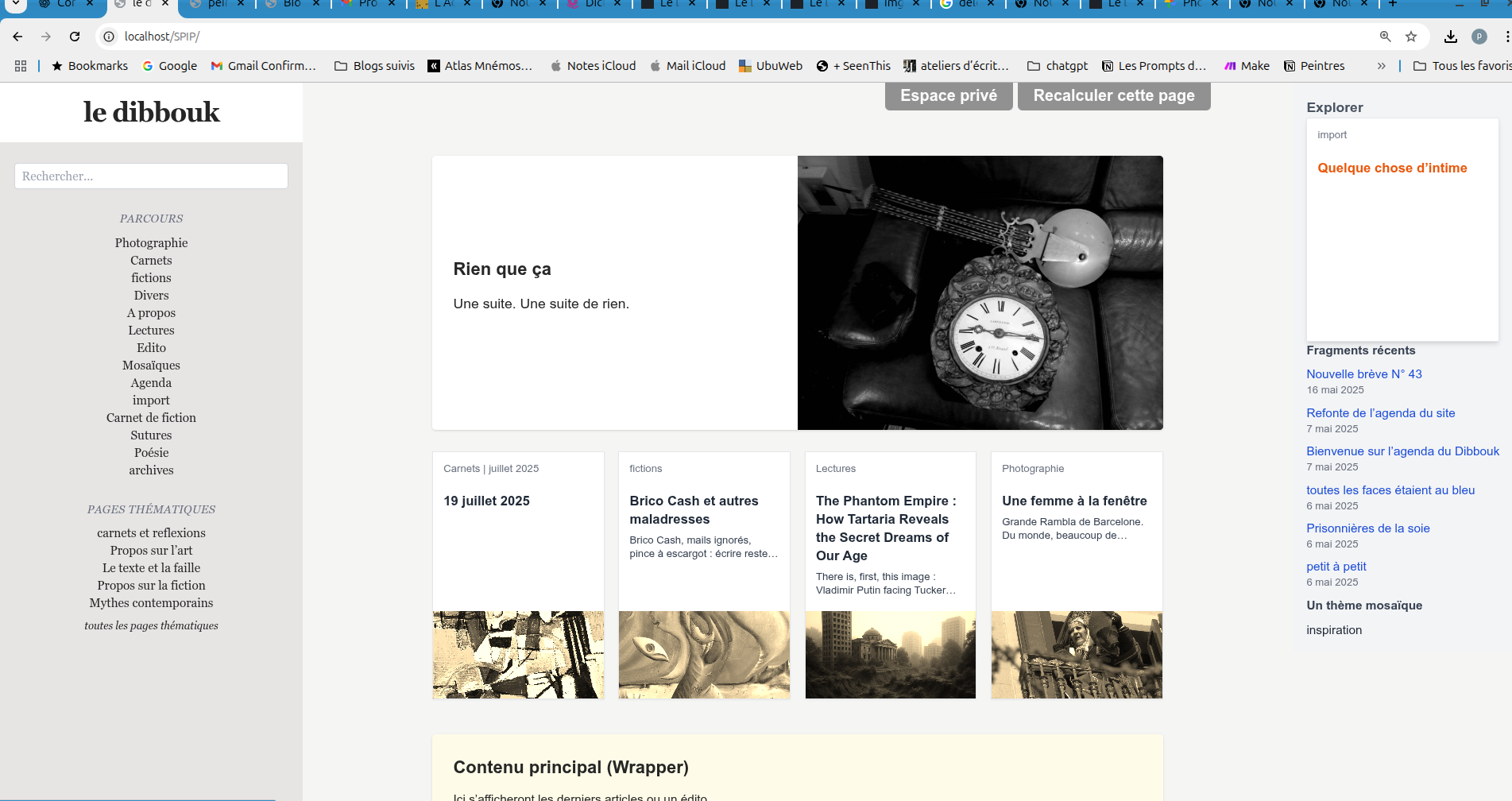Open the 'Blogs suivis' bookmark folder
The height and width of the screenshot is (801, 1512).
374,66
